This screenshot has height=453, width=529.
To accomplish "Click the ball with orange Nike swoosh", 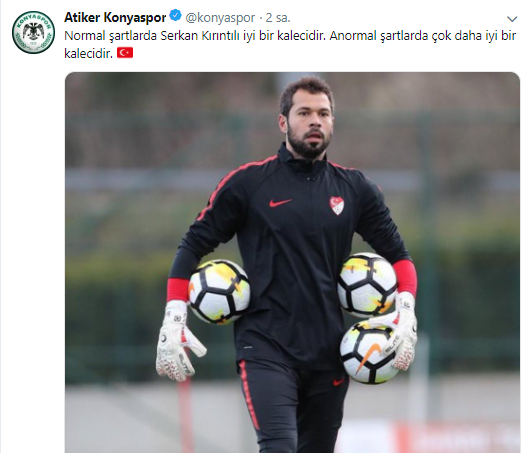I will tap(368, 352).
